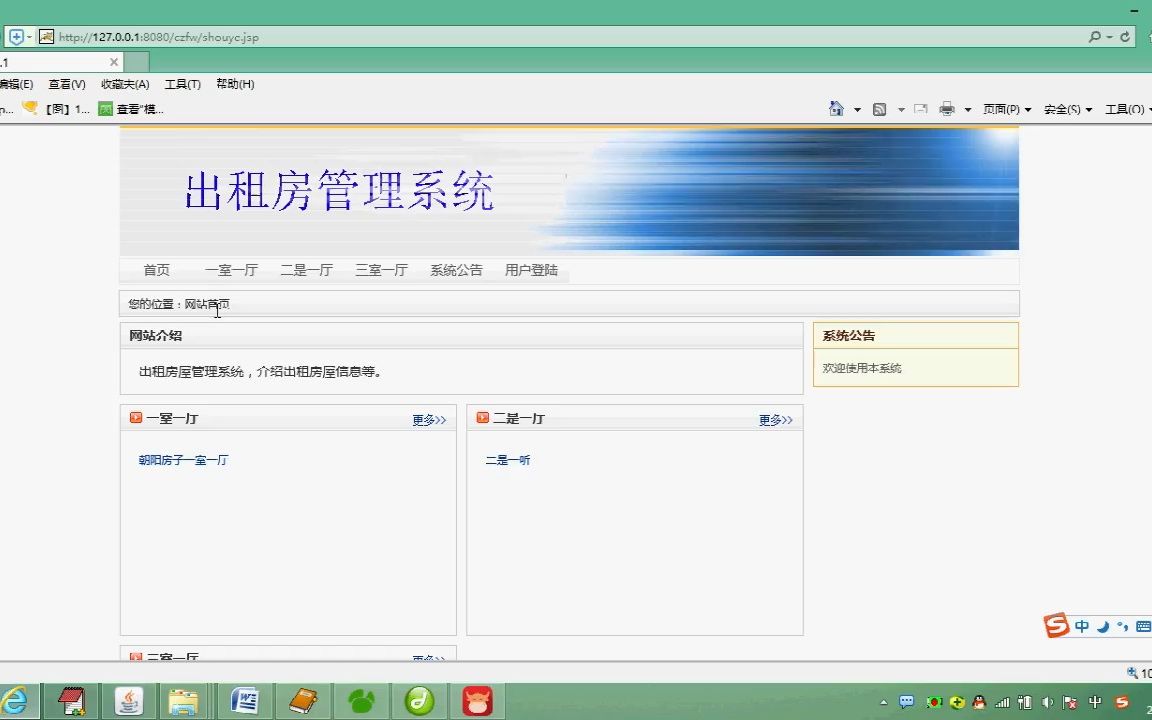Expand the Home button dropdown arrow
The image size is (1152, 720).
[x=857, y=108]
